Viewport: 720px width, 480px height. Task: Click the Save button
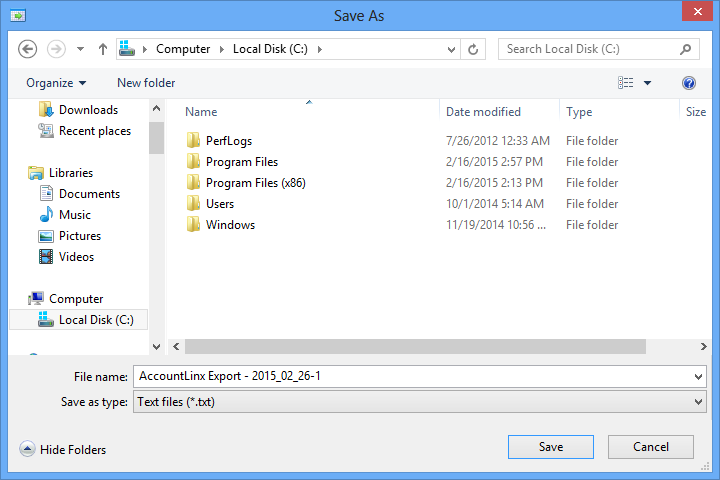(x=551, y=447)
